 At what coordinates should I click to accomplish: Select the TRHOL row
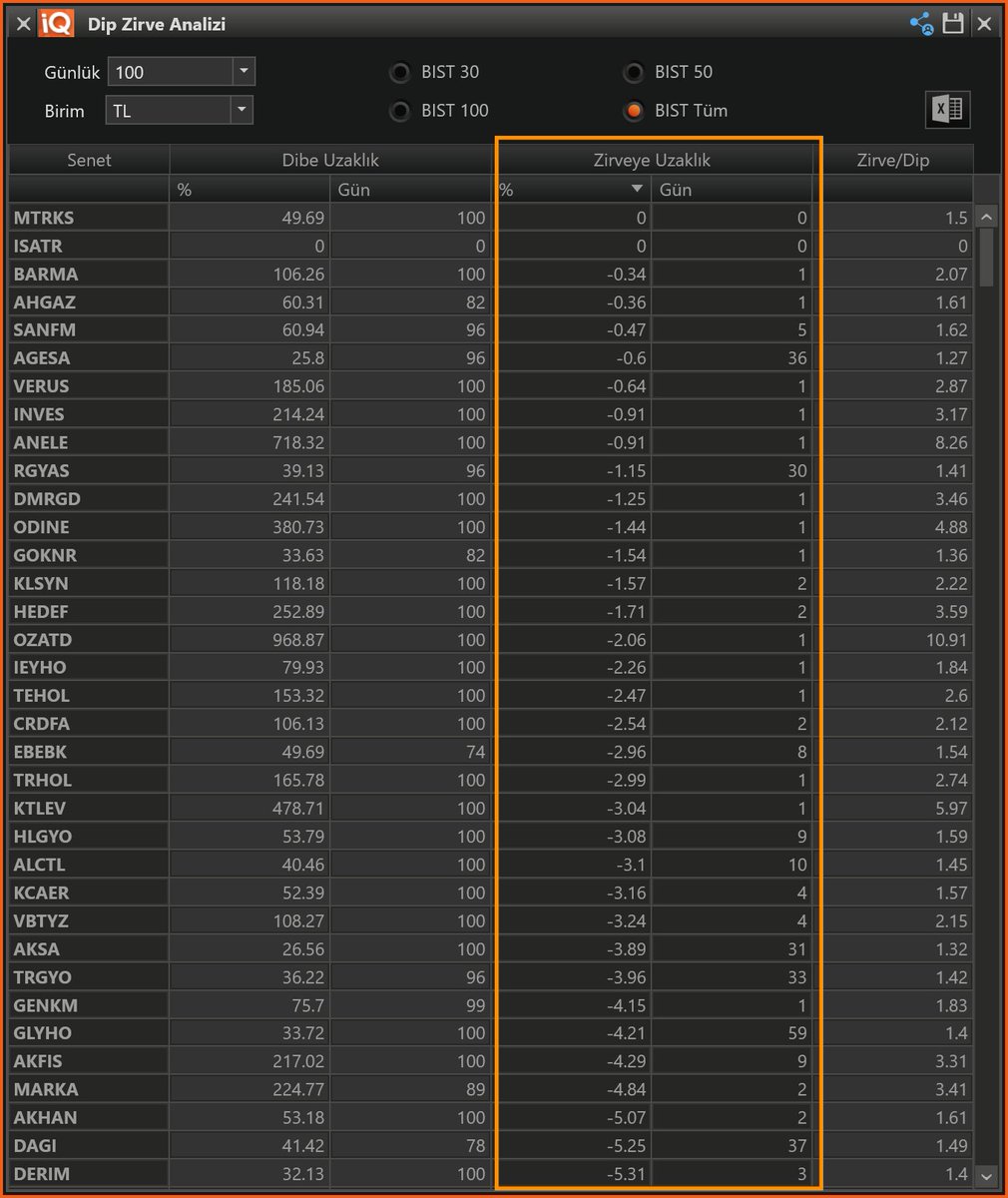[491, 780]
